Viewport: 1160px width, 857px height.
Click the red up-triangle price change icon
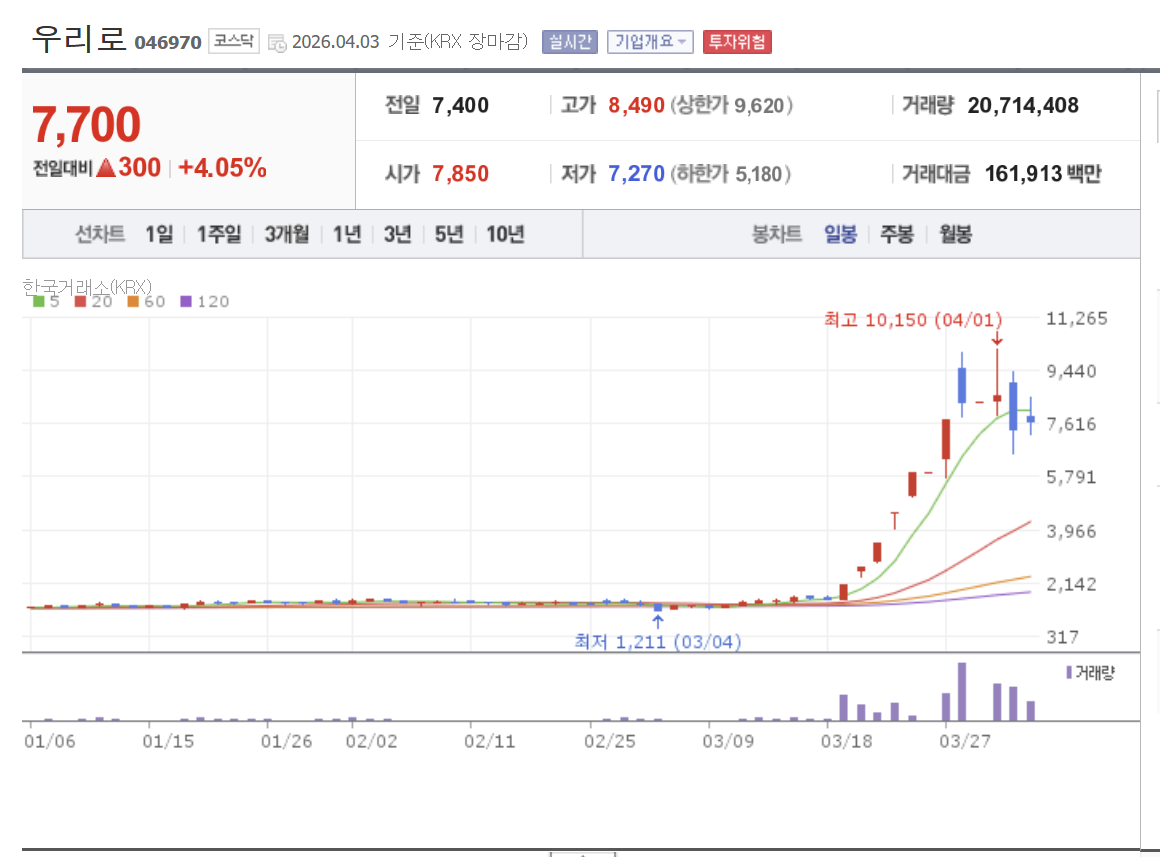107,168
